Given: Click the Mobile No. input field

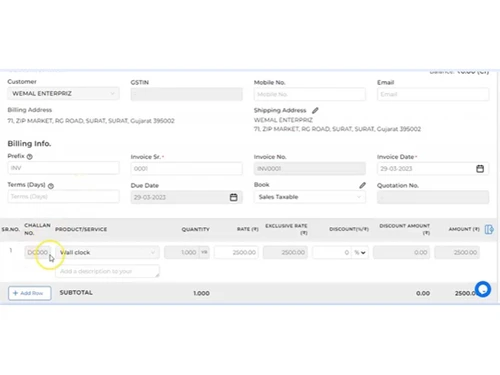Looking at the screenshot, I should coord(310,94).
